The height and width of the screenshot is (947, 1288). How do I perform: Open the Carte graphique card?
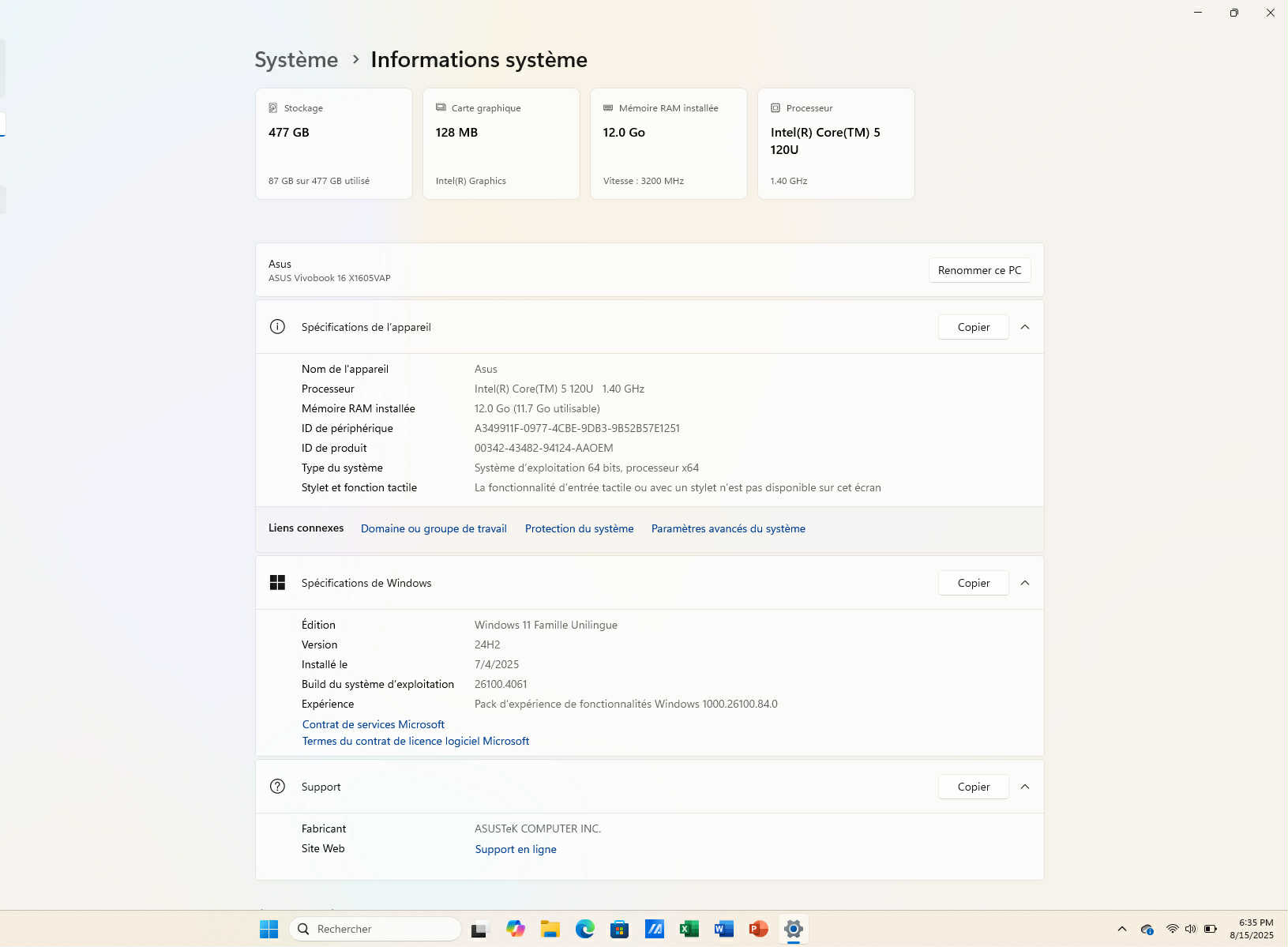[x=501, y=144]
